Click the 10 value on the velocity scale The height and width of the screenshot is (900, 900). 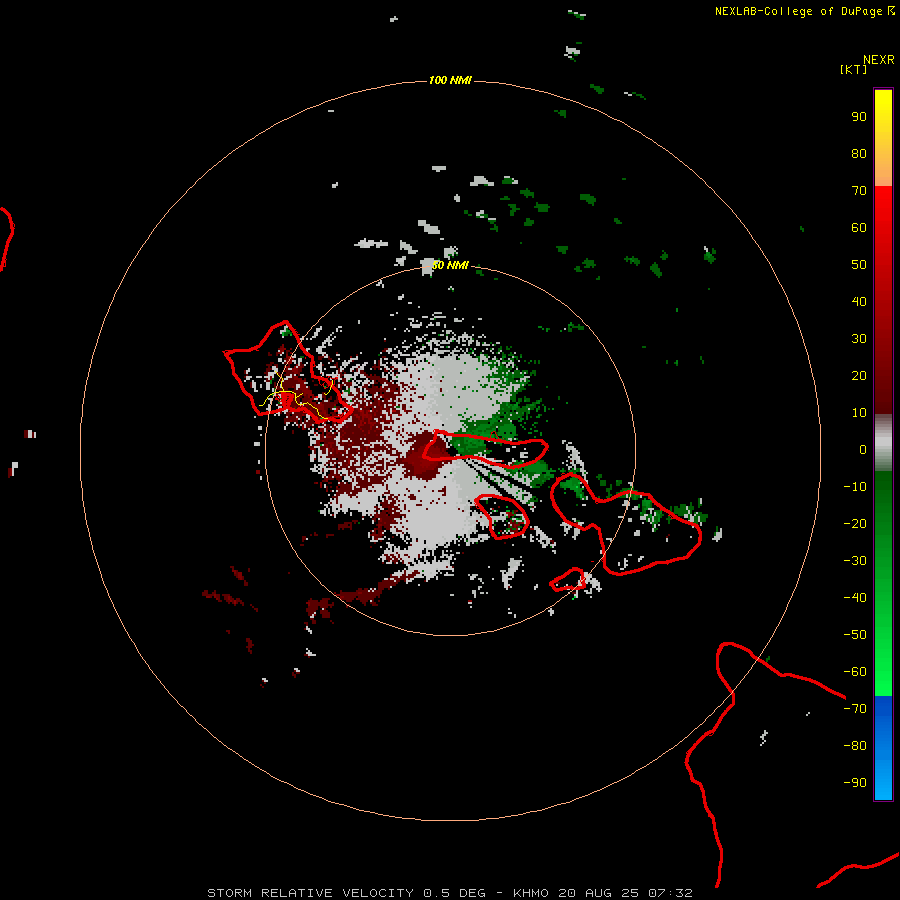[x=859, y=413]
